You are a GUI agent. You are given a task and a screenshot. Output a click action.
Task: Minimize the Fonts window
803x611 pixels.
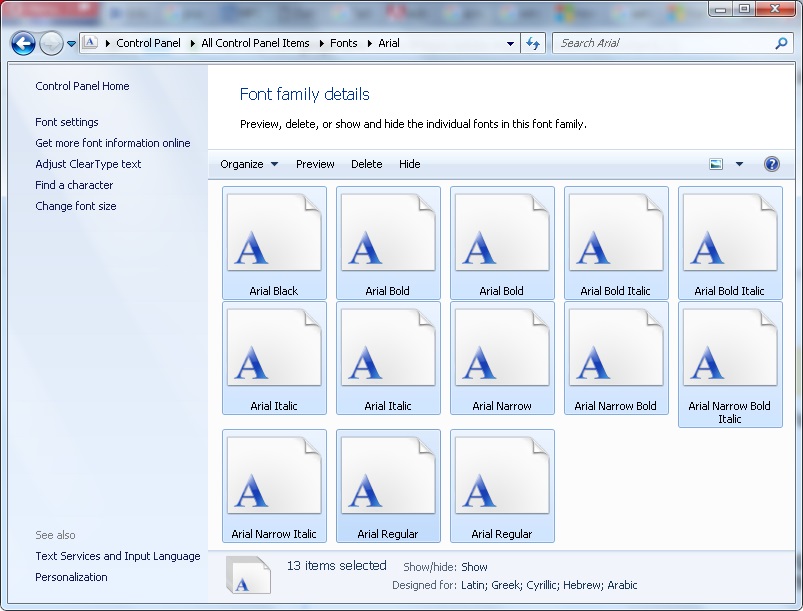click(721, 9)
